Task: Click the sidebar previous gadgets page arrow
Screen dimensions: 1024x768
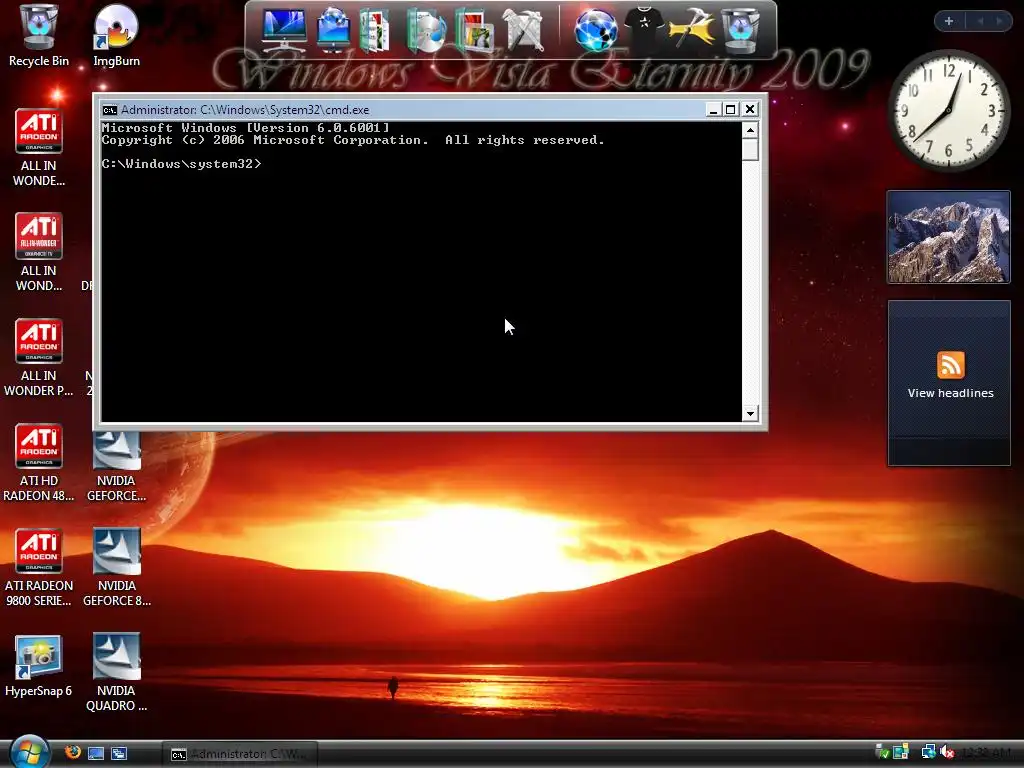Action: [x=980, y=21]
